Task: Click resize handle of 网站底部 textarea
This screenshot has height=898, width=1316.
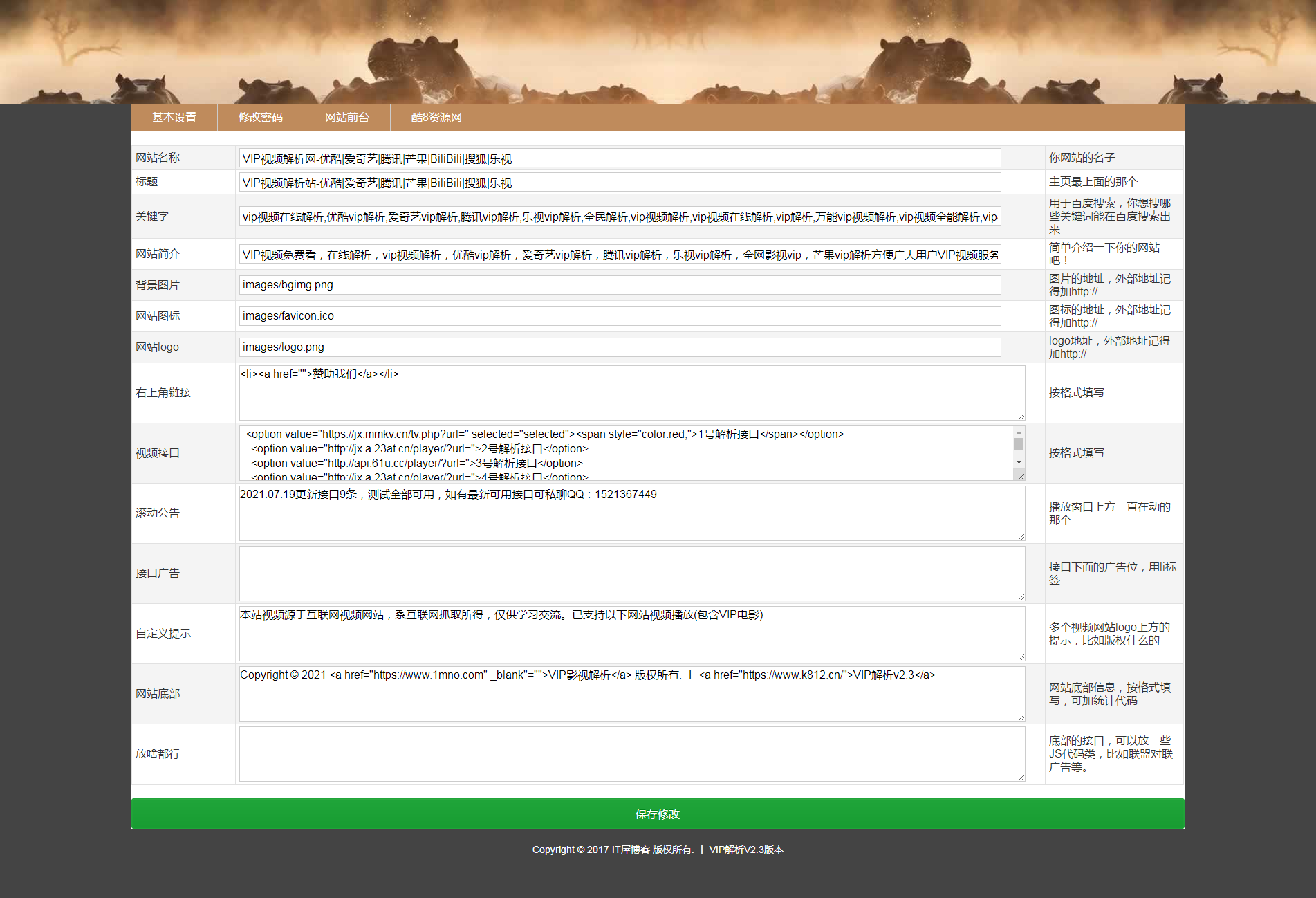Action: click(x=1021, y=717)
